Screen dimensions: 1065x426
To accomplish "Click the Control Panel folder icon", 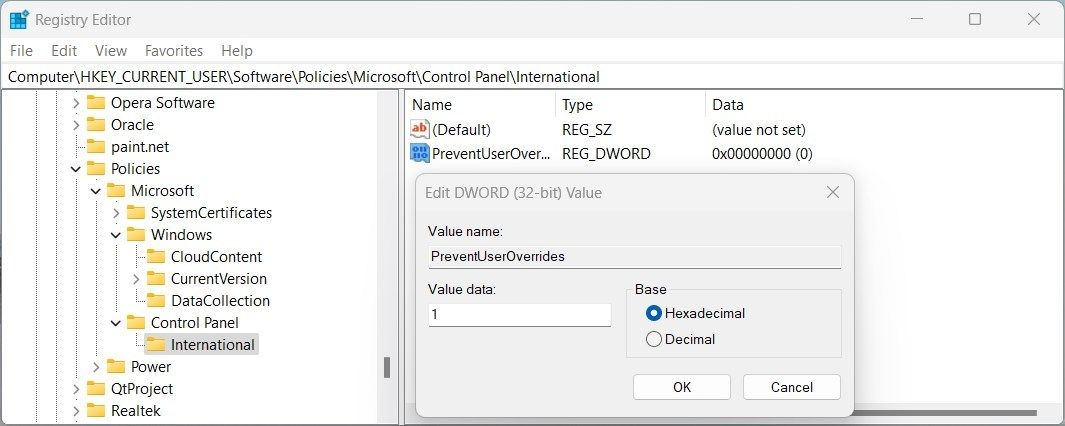I will tap(136, 323).
